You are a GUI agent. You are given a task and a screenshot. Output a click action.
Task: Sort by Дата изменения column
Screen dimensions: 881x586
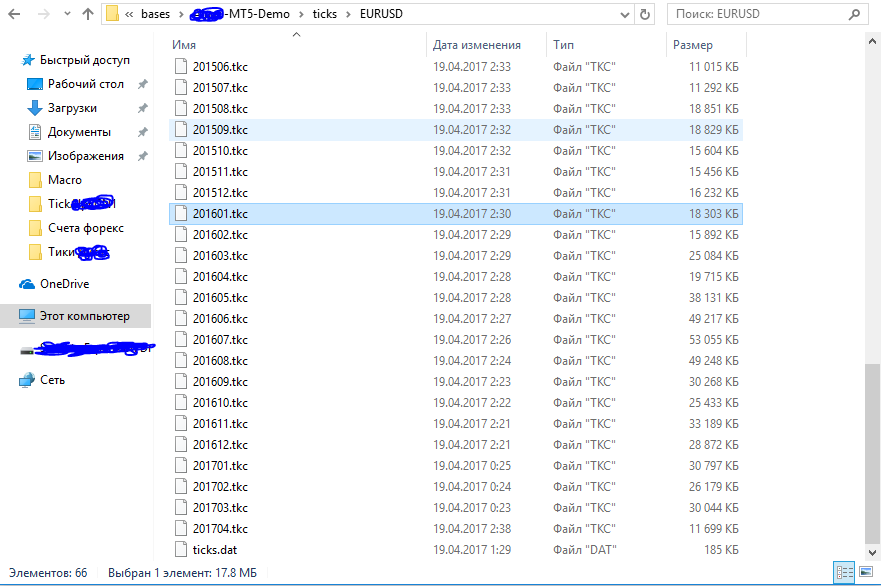(476, 45)
